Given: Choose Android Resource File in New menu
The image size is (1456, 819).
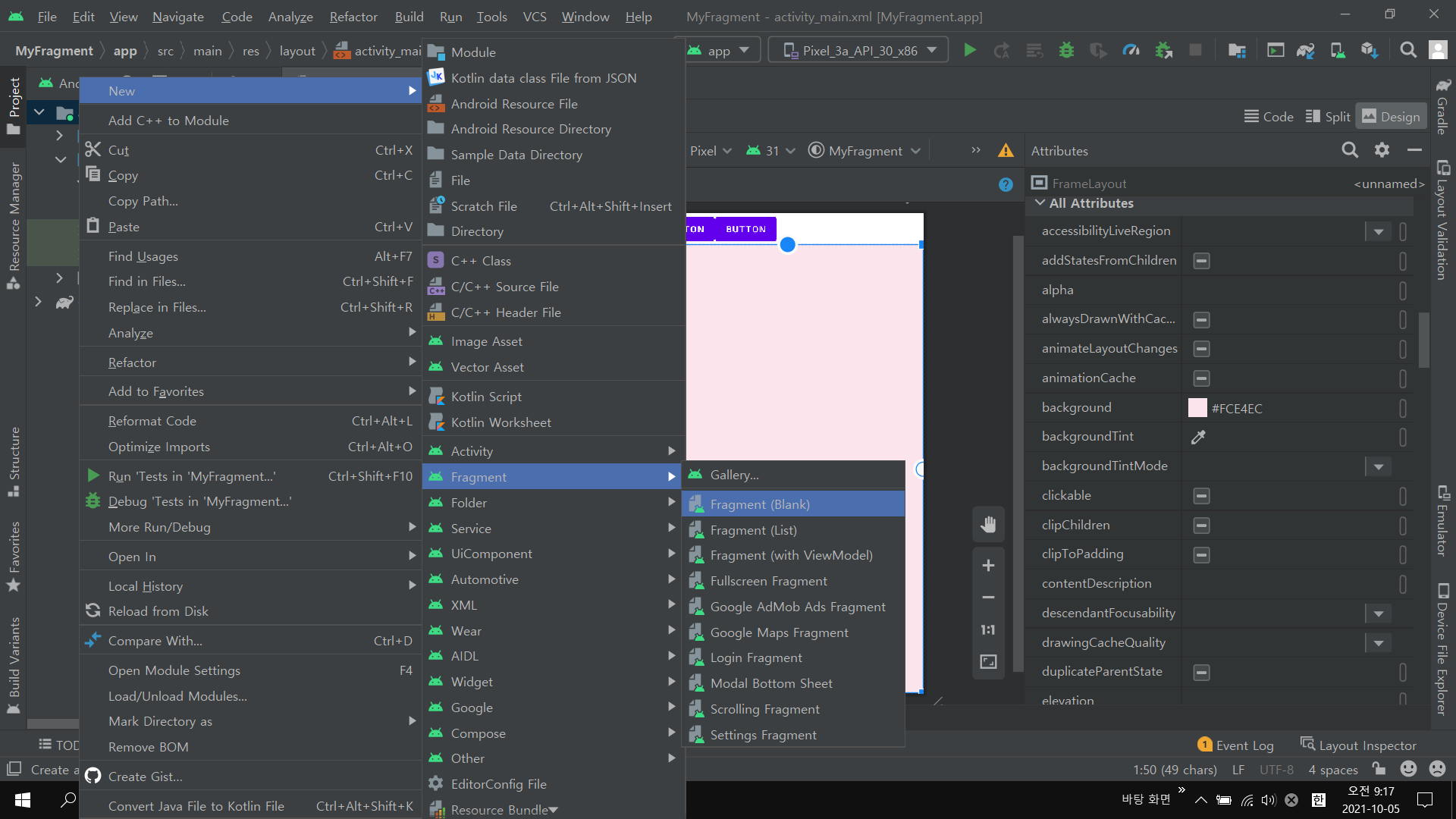Looking at the screenshot, I should pos(554,104).
